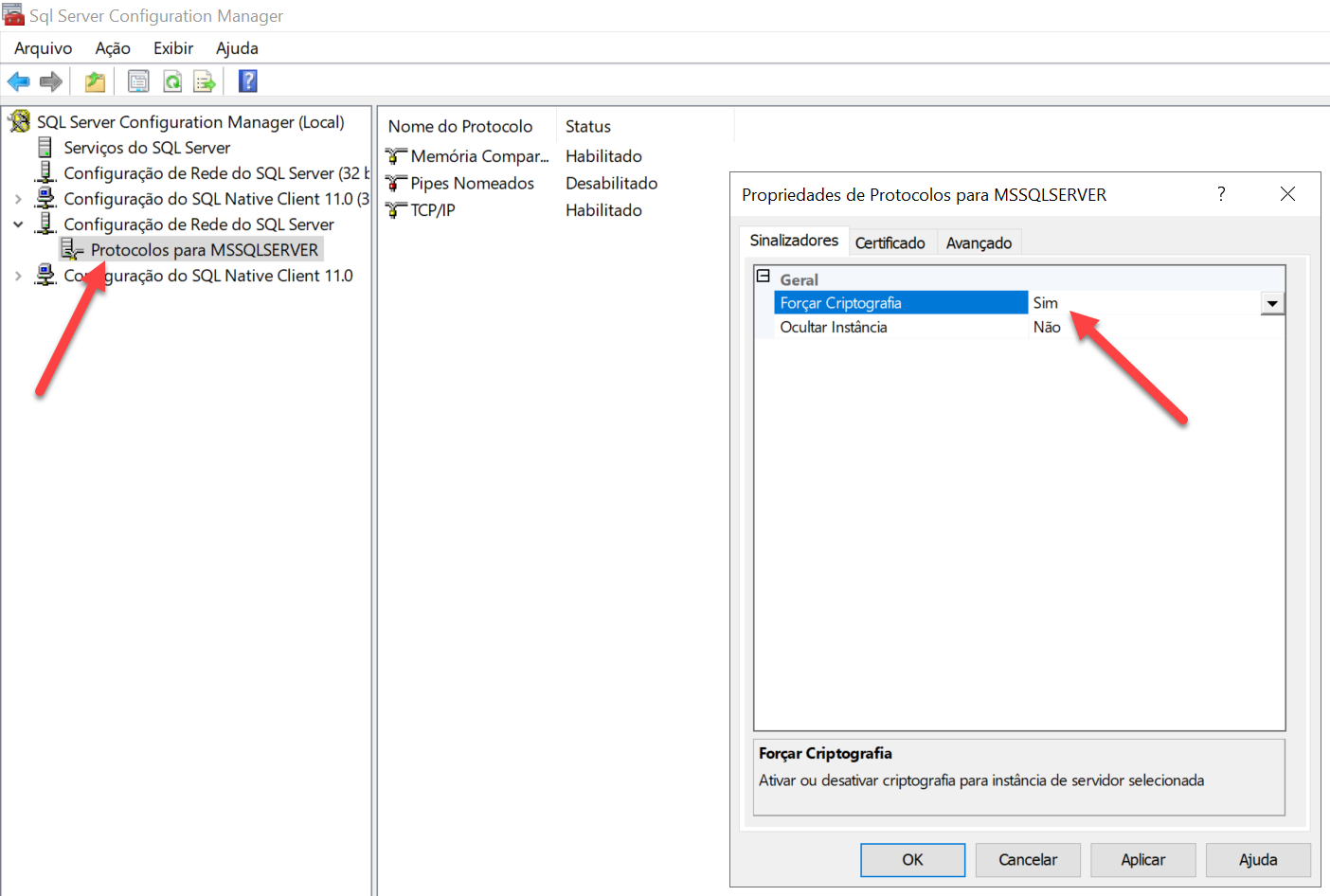Click the Serviços do SQL Server icon
1330x896 pixels.
tap(45, 147)
